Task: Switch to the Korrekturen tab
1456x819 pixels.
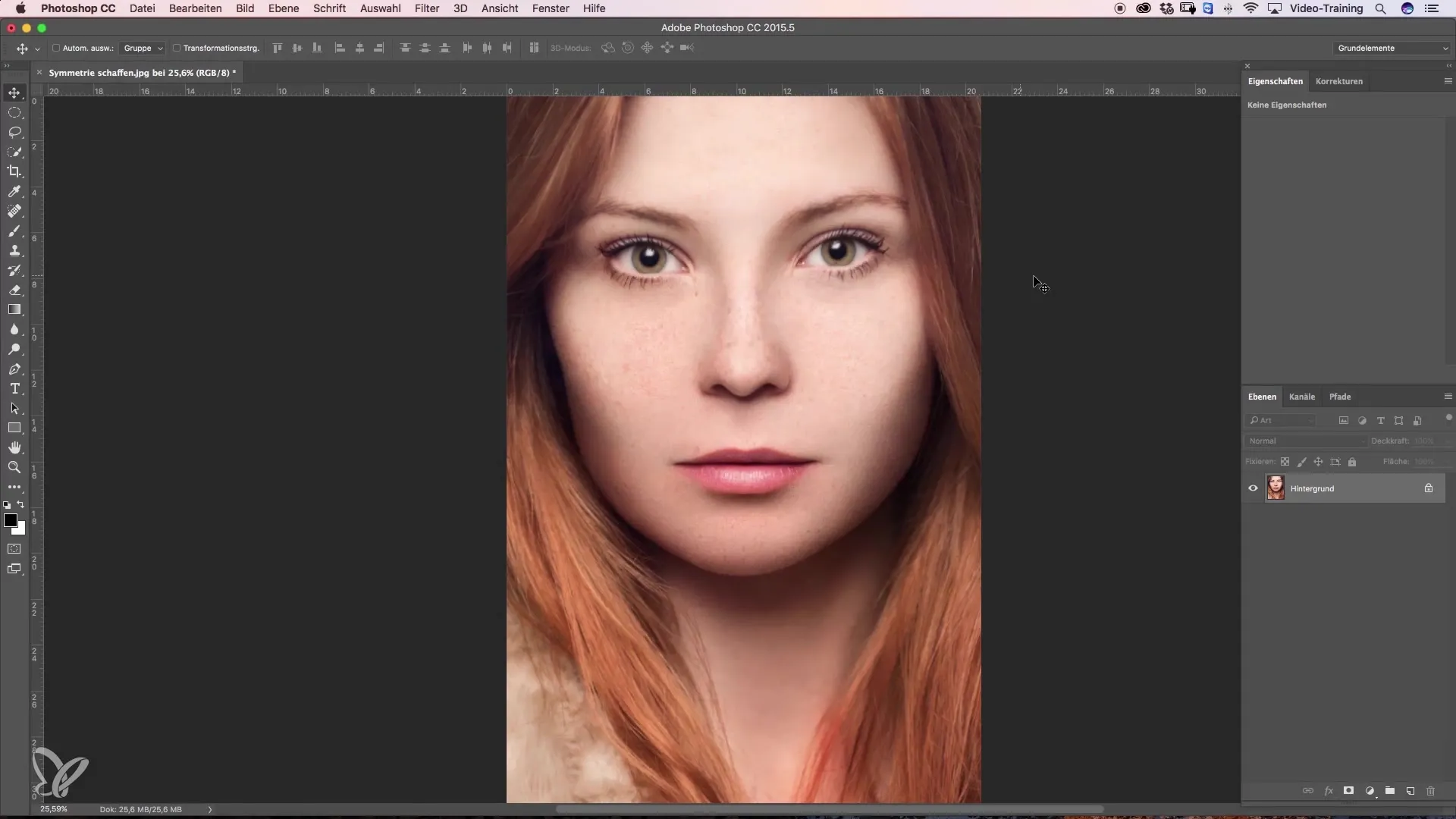Action: (x=1338, y=81)
